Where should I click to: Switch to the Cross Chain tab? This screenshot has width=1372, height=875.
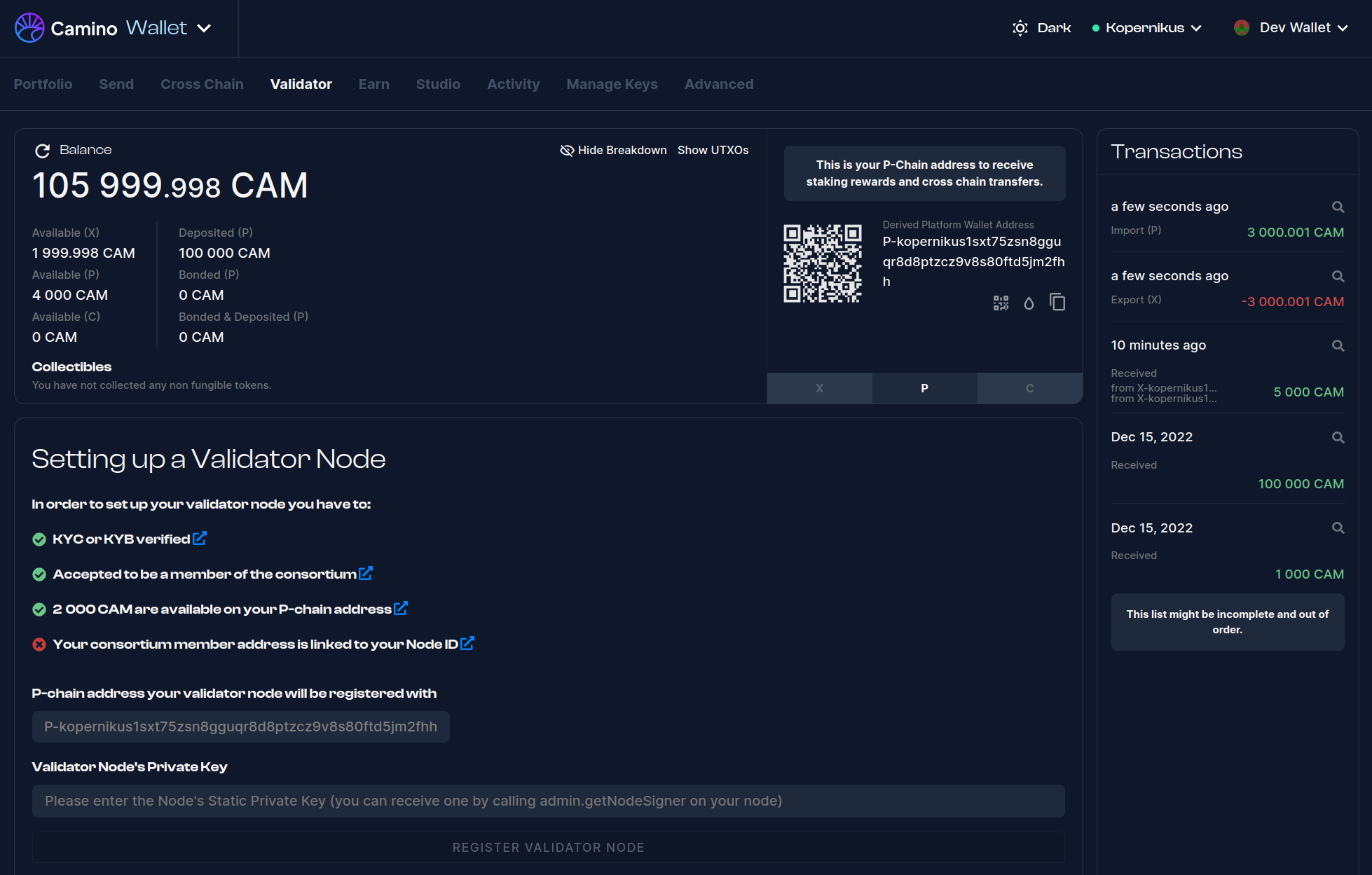coord(202,84)
